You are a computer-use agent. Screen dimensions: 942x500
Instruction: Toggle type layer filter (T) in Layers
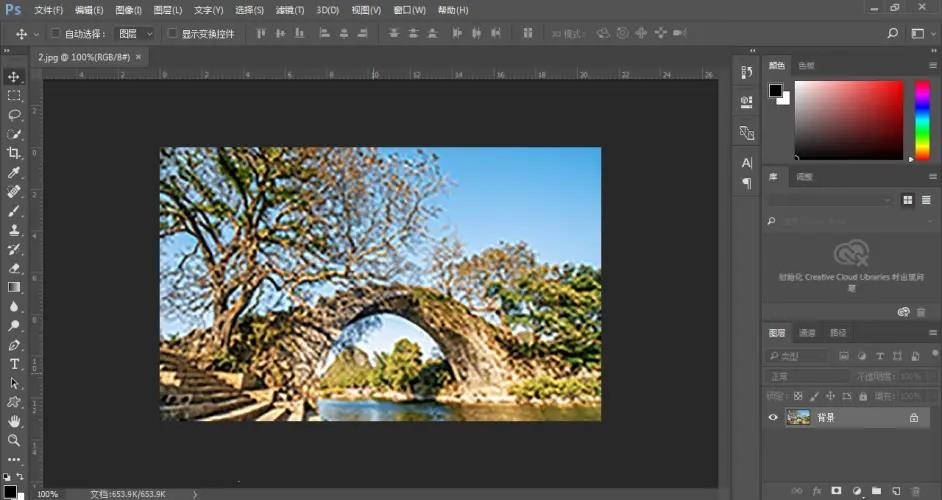[880, 356]
